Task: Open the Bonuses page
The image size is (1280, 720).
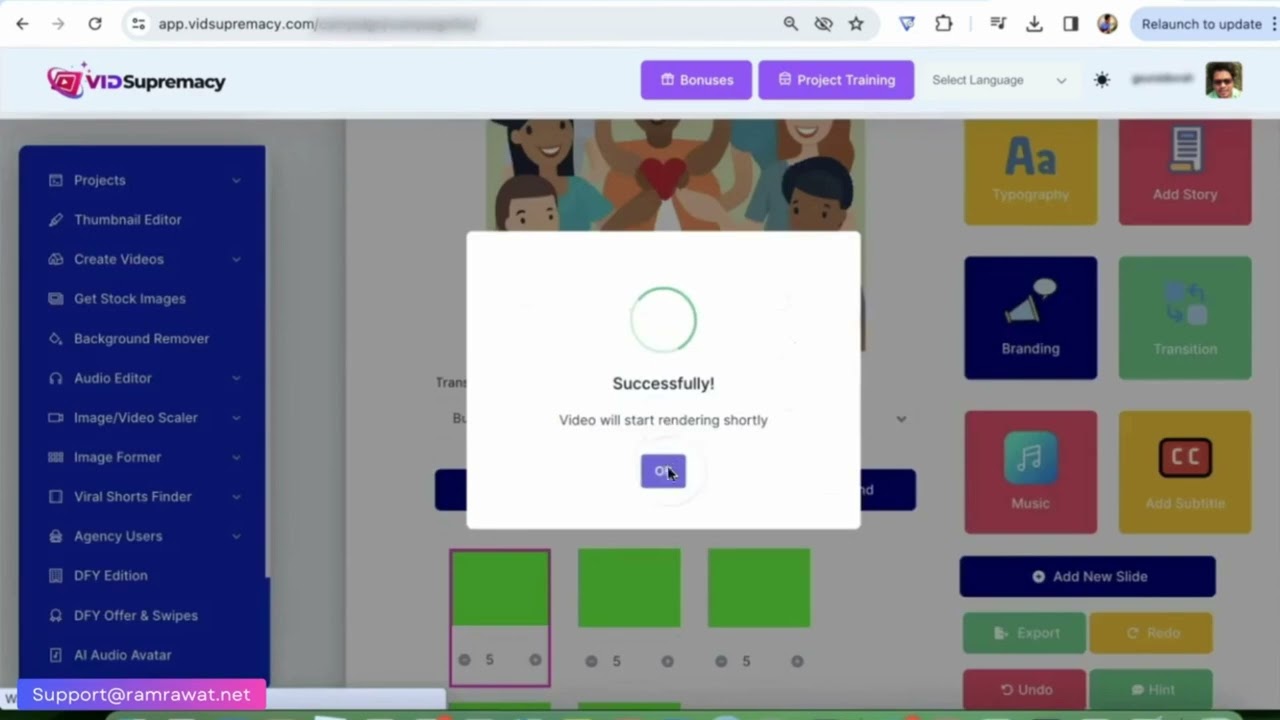Action: tap(696, 80)
